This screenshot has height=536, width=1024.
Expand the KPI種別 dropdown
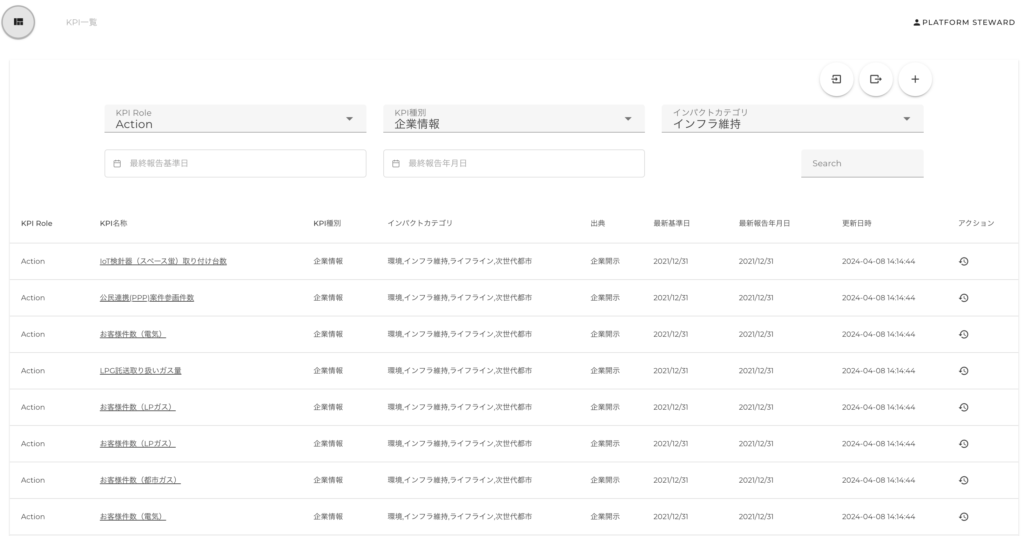pyautogui.click(x=513, y=119)
